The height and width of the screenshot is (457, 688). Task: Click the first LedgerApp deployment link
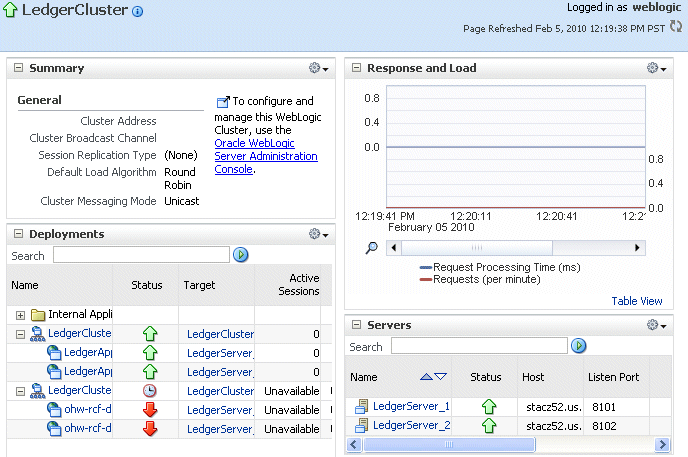(x=88, y=352)
